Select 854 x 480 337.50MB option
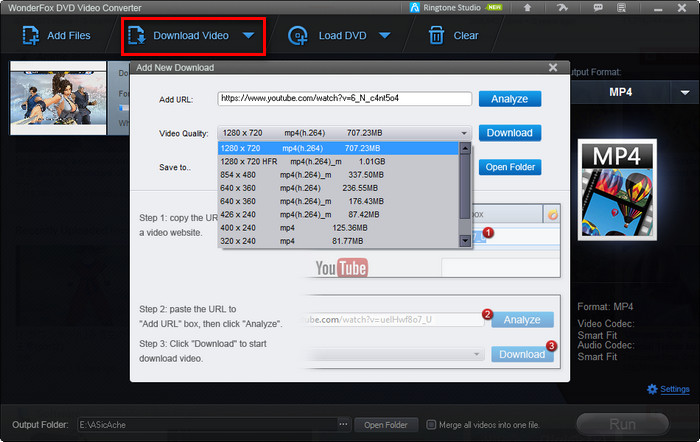Image resolution: width=700 pixels, height=442 pixels. (x=338, y=175)
